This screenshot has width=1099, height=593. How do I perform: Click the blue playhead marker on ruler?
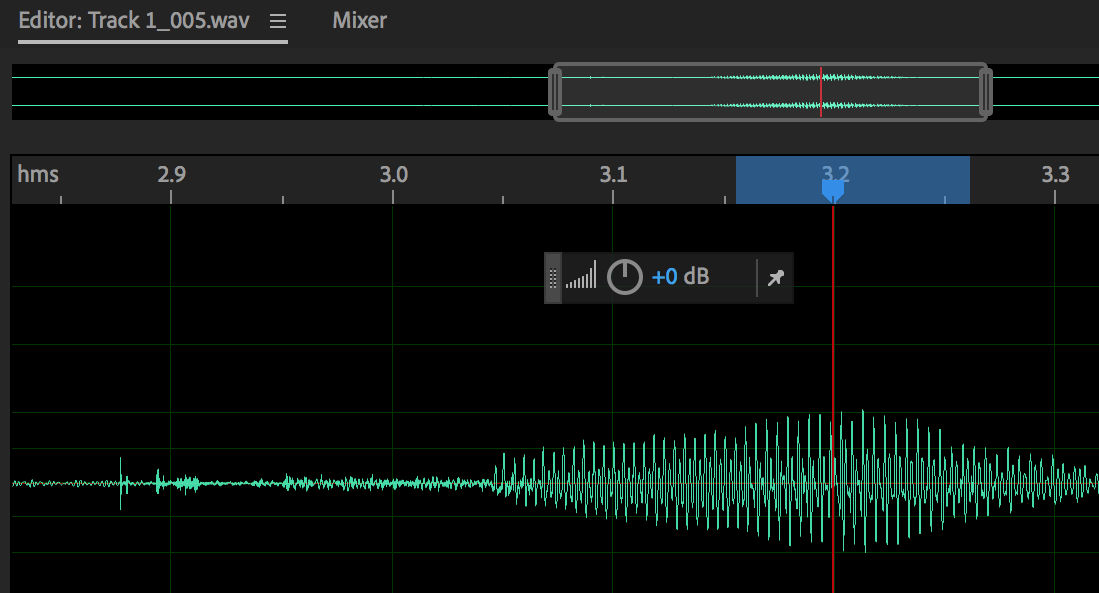tap(833, 191)
